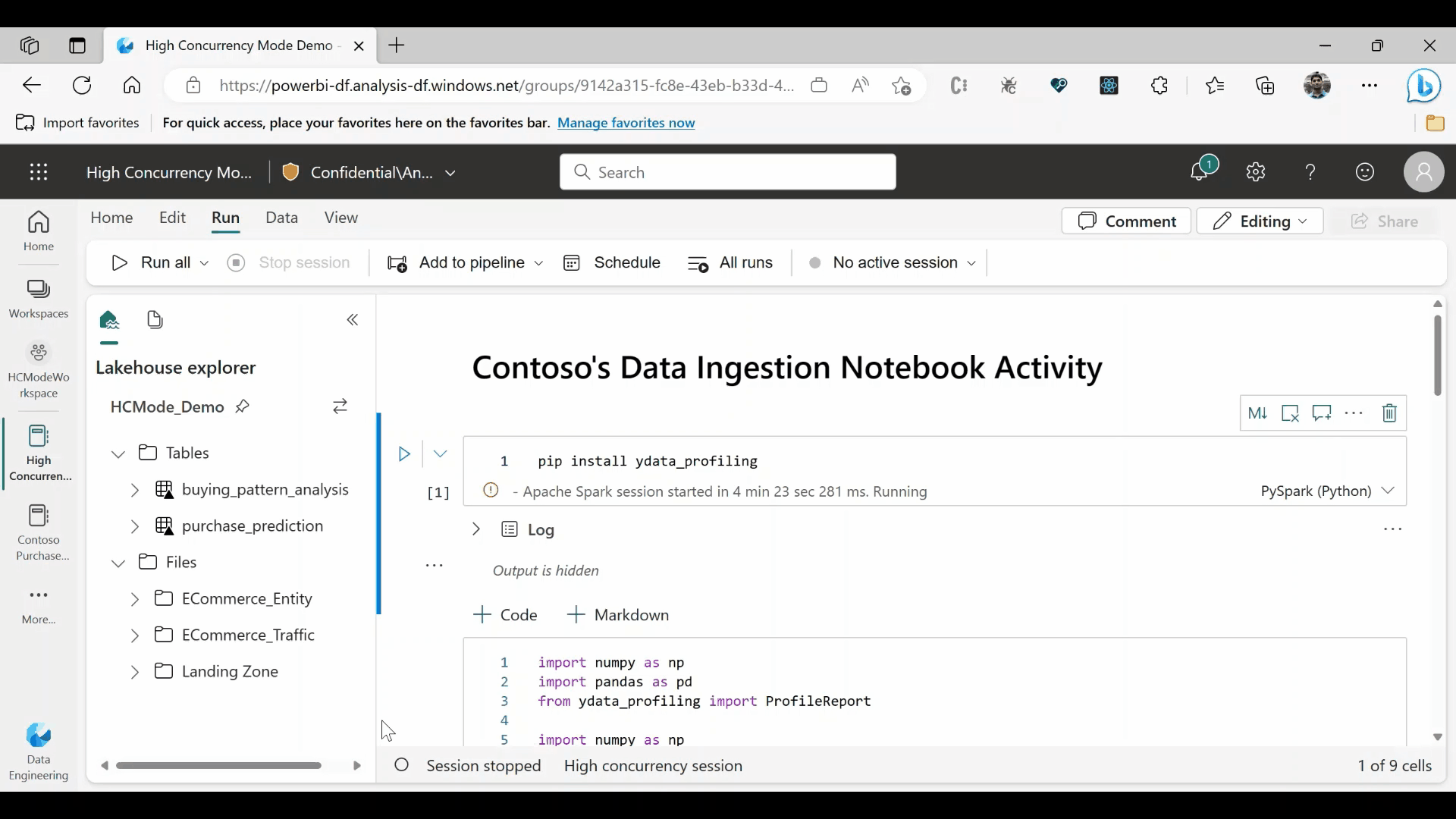Expand buying_pattern_analysis table
The image size is (1456, 819).
tap(134, 490)
